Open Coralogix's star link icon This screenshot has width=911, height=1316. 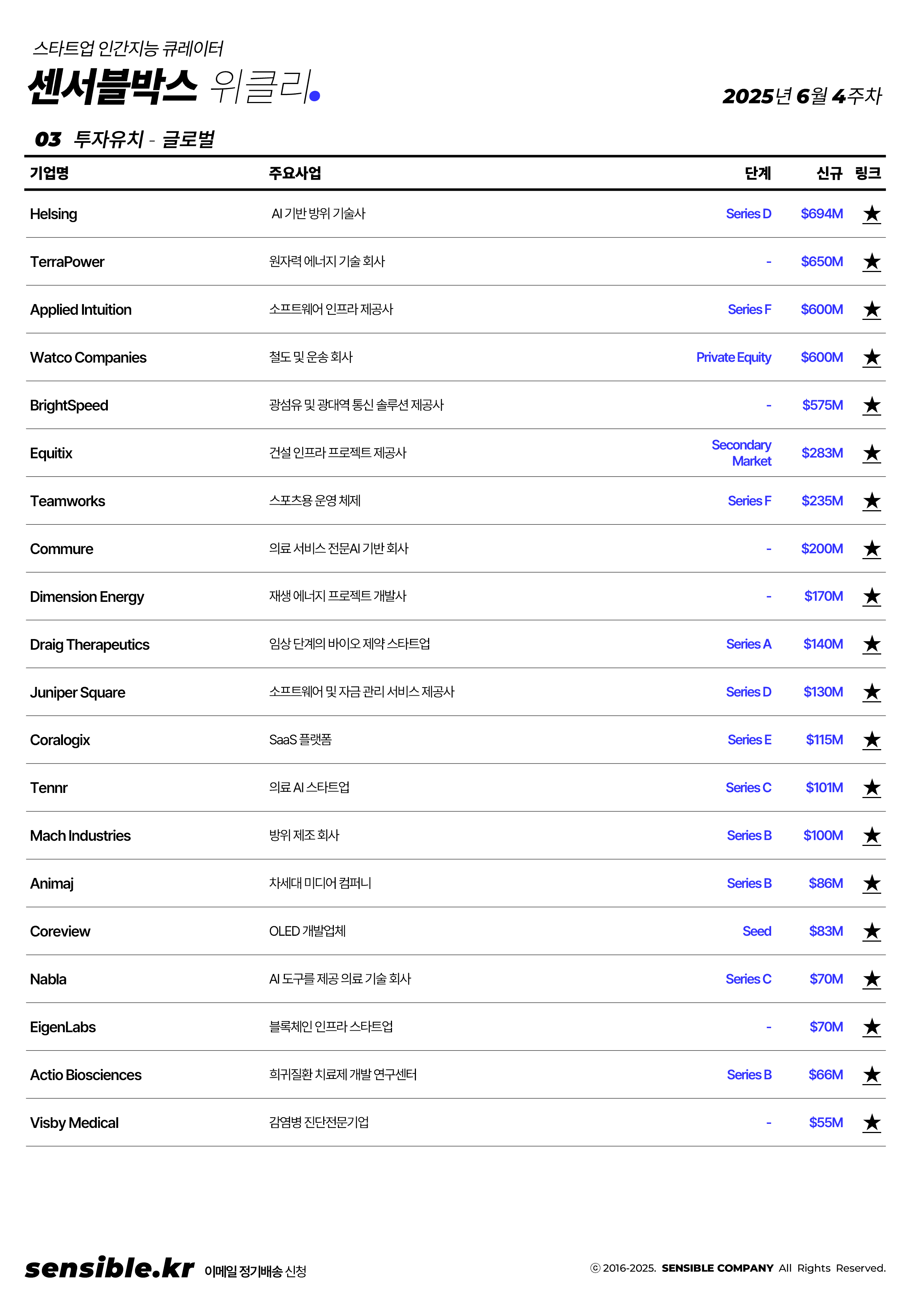pyautogui.click(x=871, y=740)
